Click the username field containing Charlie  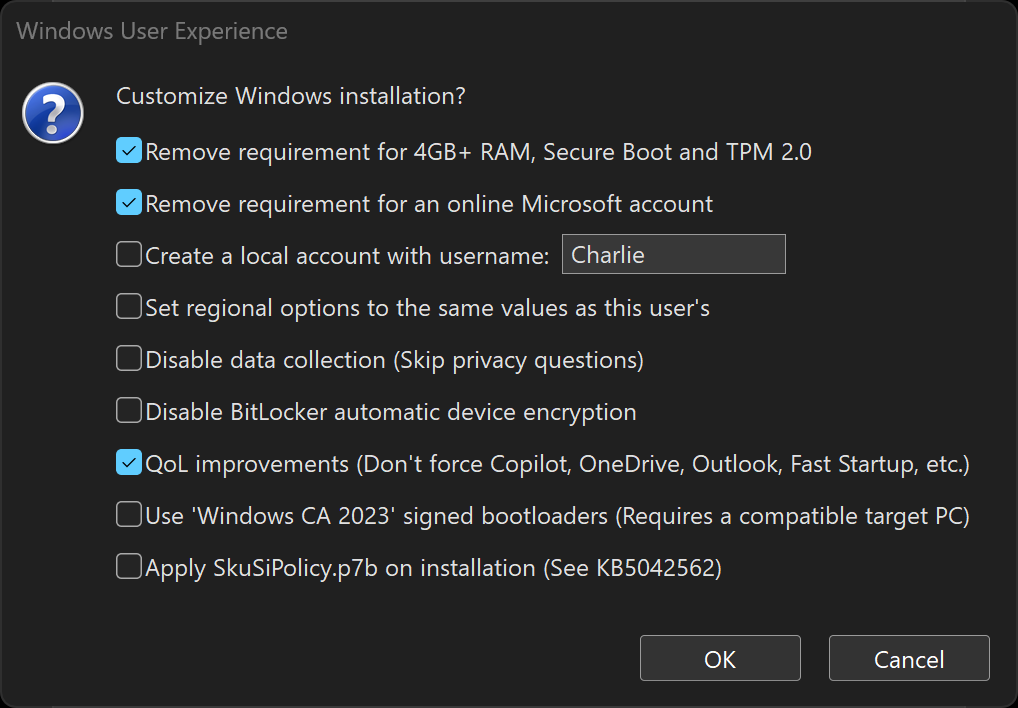[673, 254]
